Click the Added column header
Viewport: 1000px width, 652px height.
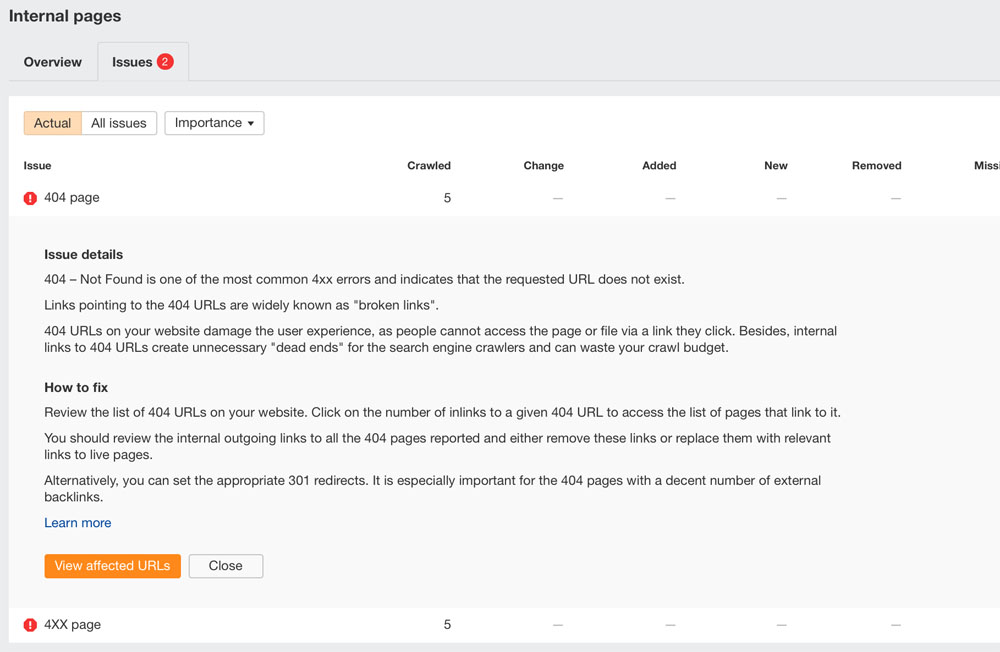click(659, 165)
